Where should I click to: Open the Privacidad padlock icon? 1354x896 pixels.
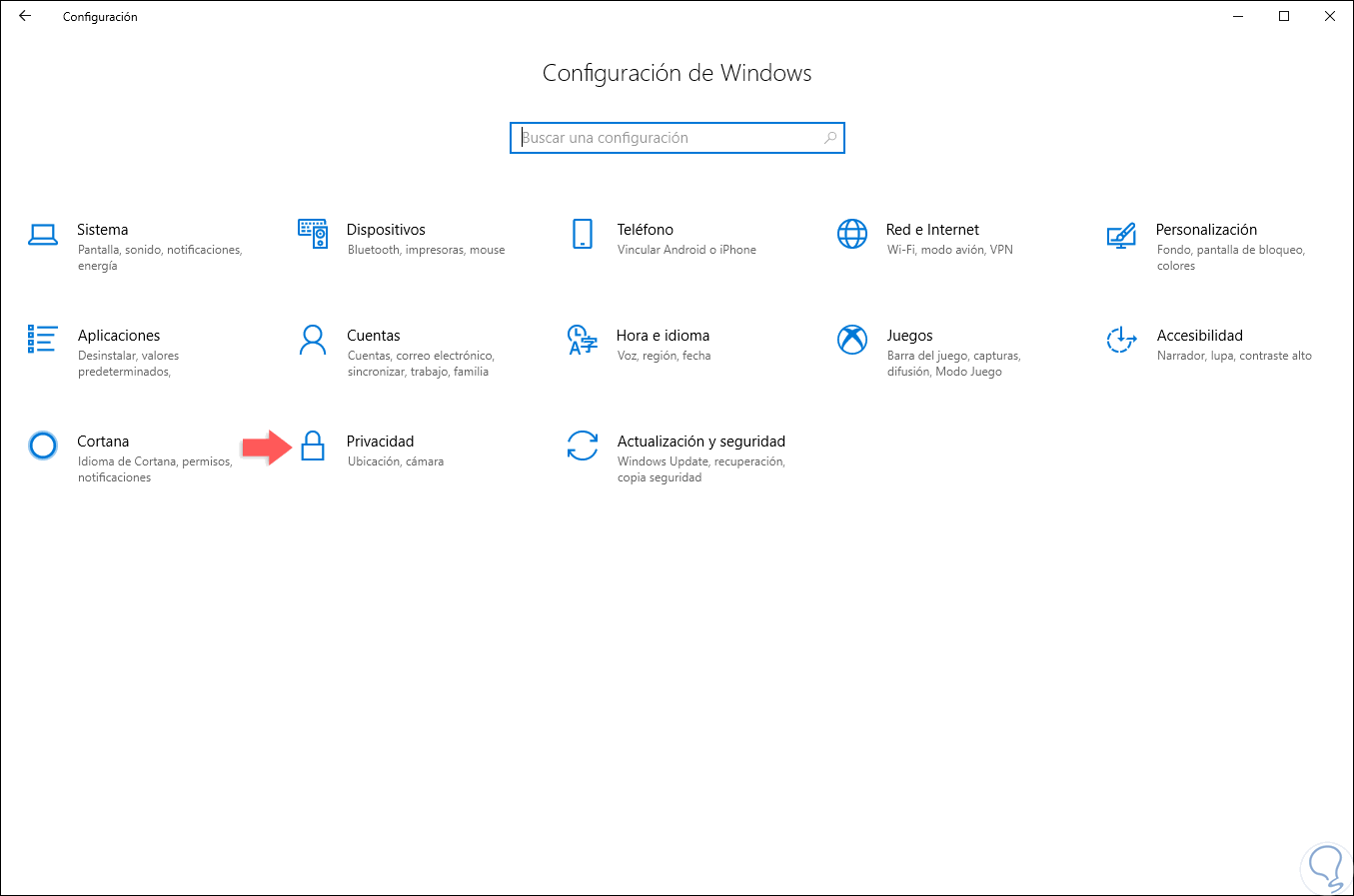pyautogui.click(x=313, y=446)
